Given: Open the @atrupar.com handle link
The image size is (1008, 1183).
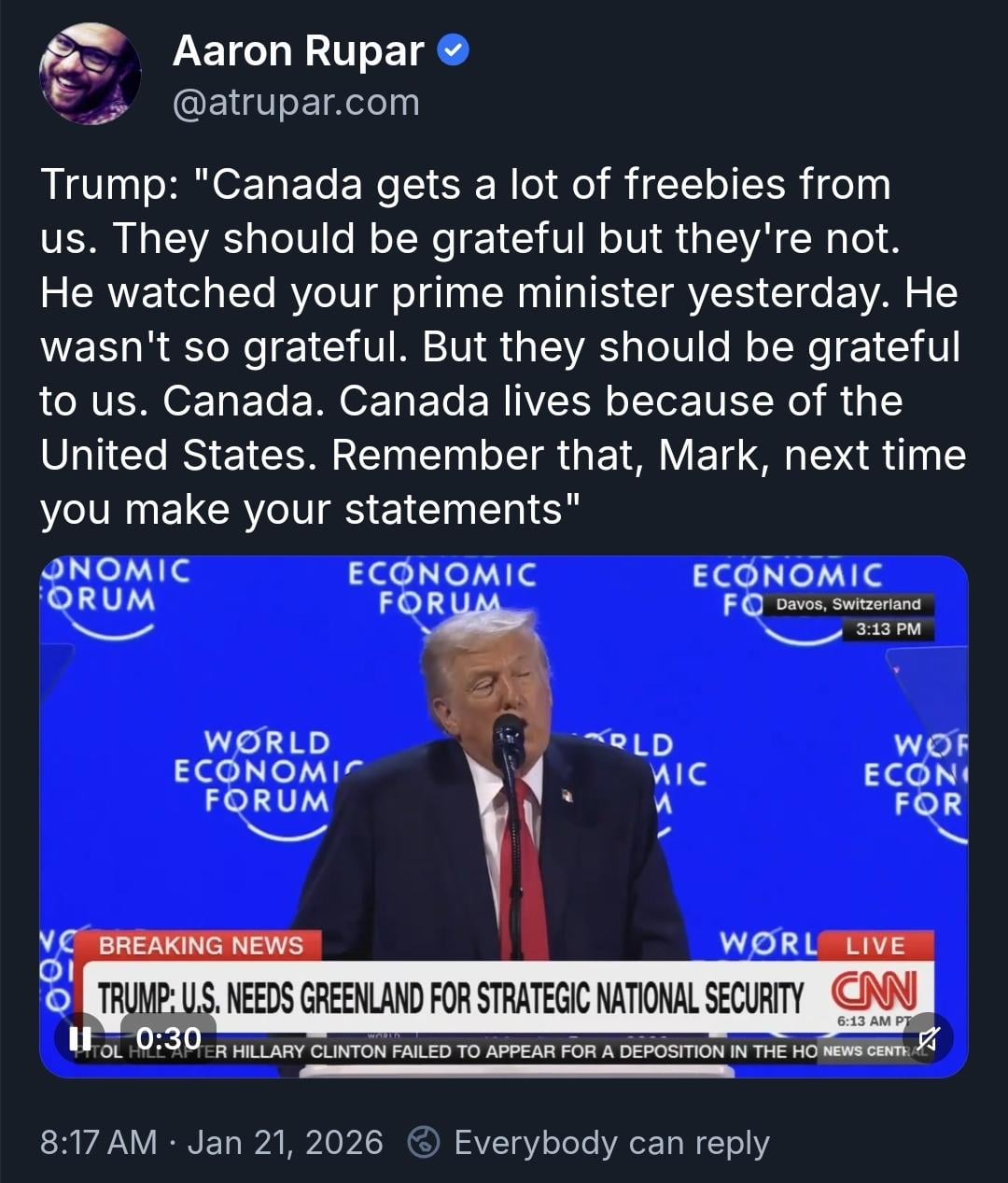Looking at the screenshot, I should pyautogui.click(x=296, y=103).
